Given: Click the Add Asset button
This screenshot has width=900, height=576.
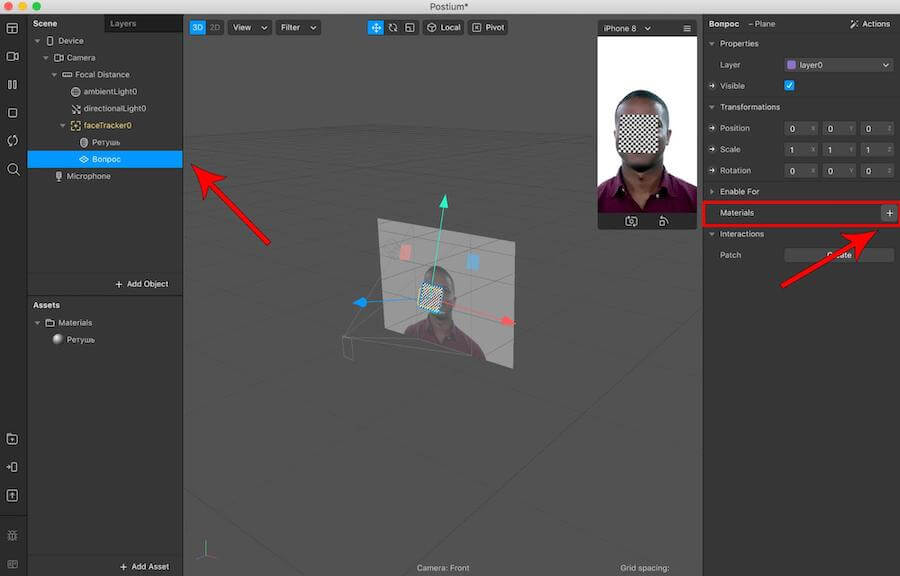Looking at the screenshot, I should (144, 567).
